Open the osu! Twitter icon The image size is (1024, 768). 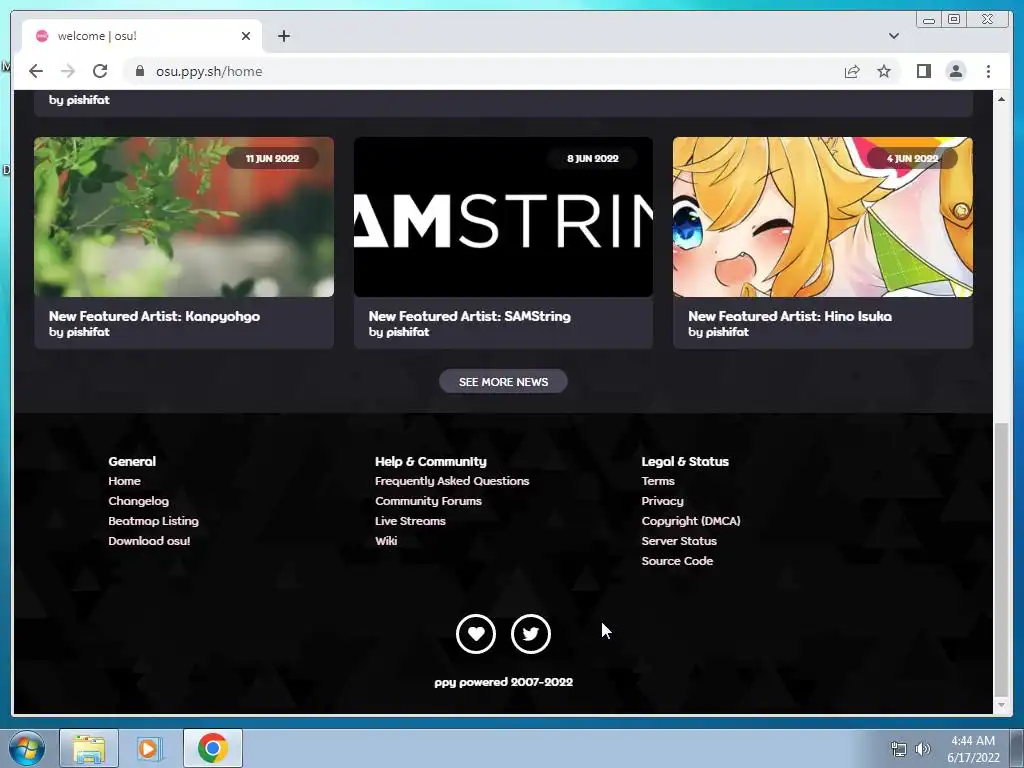(x=530, y=633)
